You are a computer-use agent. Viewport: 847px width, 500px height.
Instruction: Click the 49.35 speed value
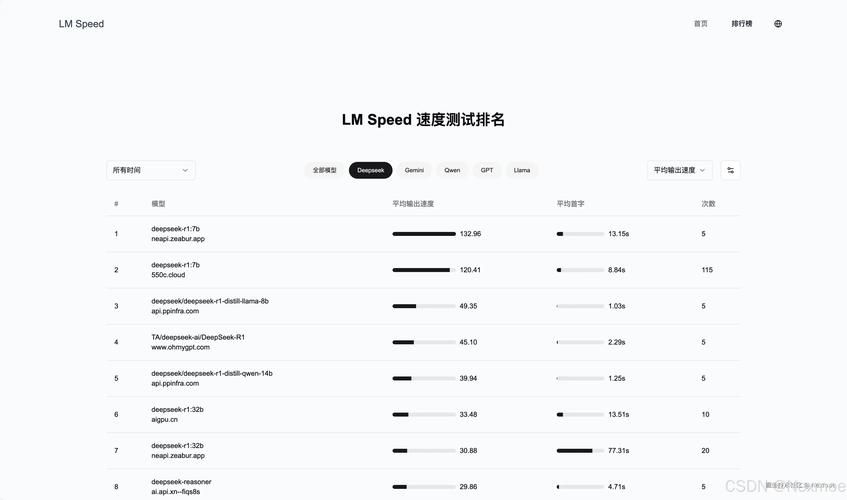468,306
